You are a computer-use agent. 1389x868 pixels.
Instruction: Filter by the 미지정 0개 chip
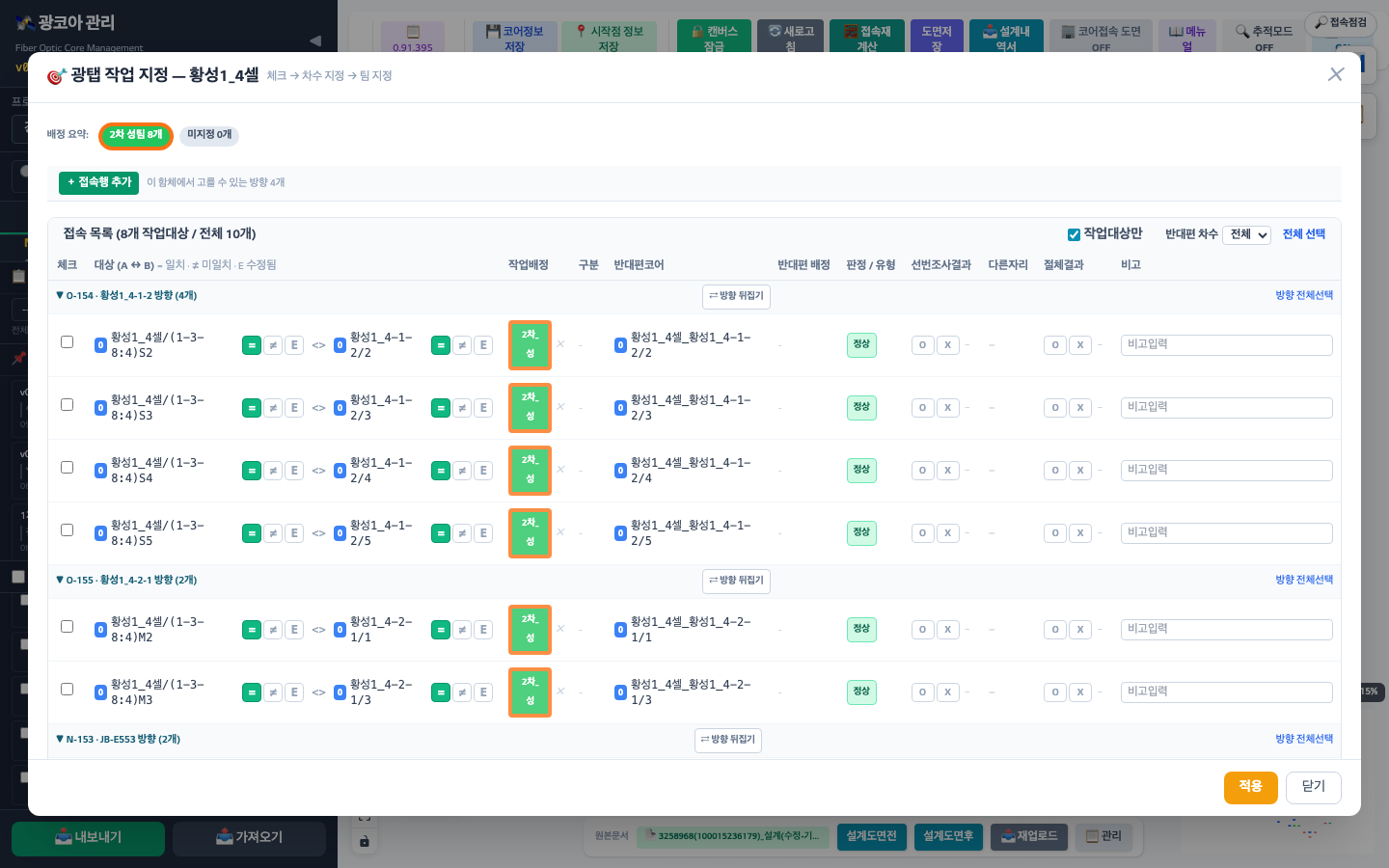coord(209,135)
